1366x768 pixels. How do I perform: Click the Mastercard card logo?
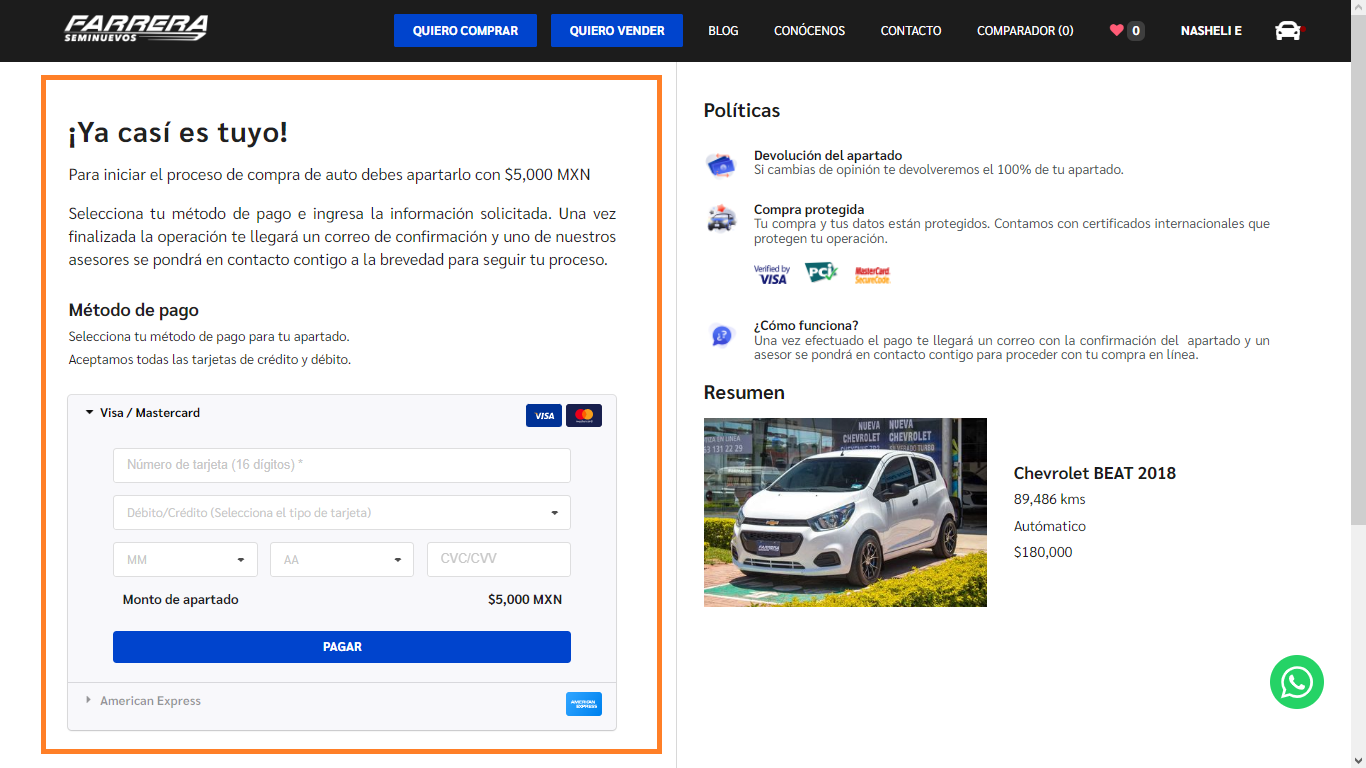tap(584, 416)
